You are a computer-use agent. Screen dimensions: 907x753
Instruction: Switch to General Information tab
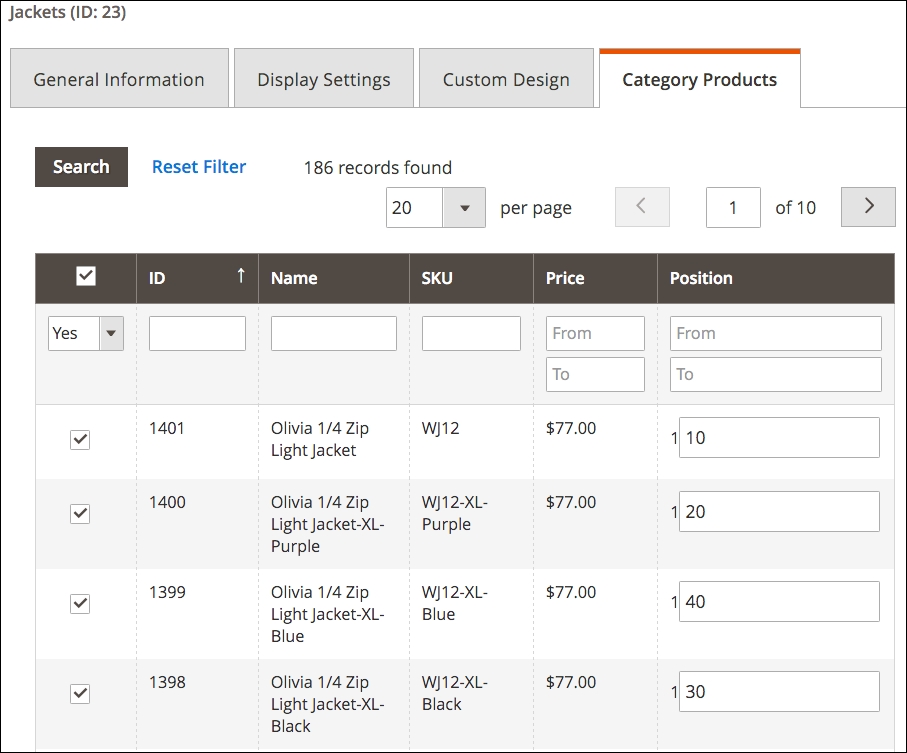click(x=119, y=80)
